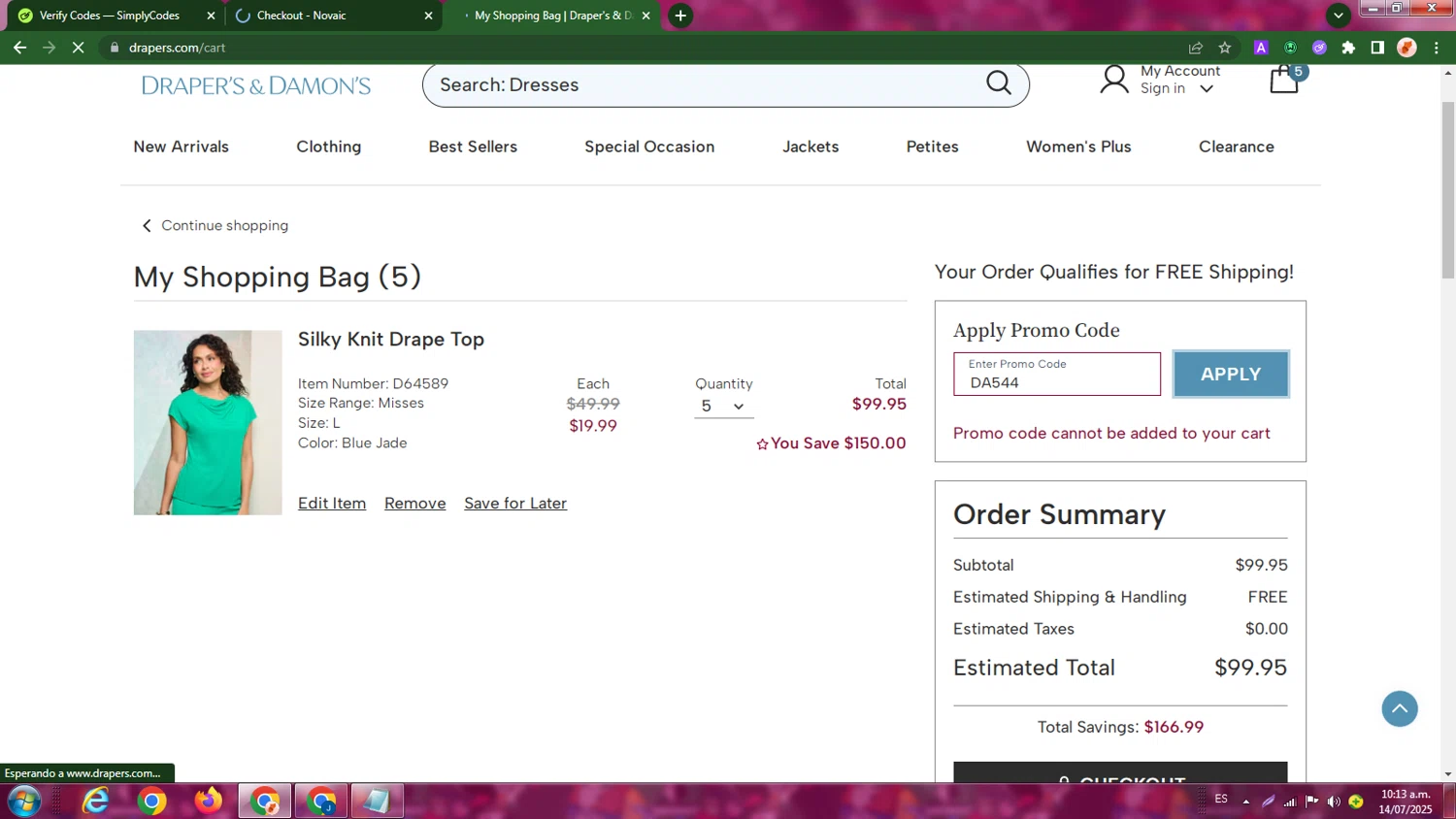Viewport: 1456px width, 819px height.
Task: Open Chrome three-dot menu
Action: click(x=1437, y=48)
